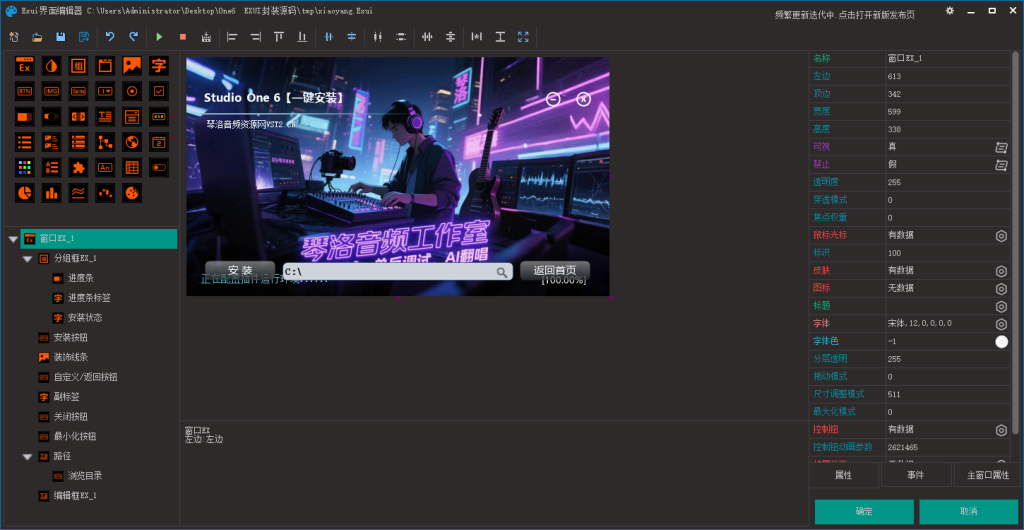Viewport: 1024px width, 530px height.
Task: Select the IMG image button component
Action: 52,91
